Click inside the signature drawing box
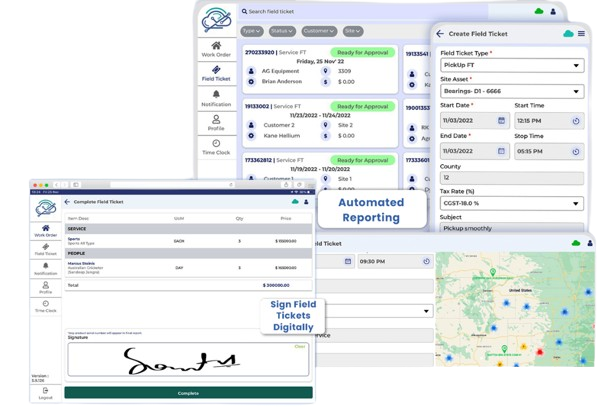 [x=188, y=359]
